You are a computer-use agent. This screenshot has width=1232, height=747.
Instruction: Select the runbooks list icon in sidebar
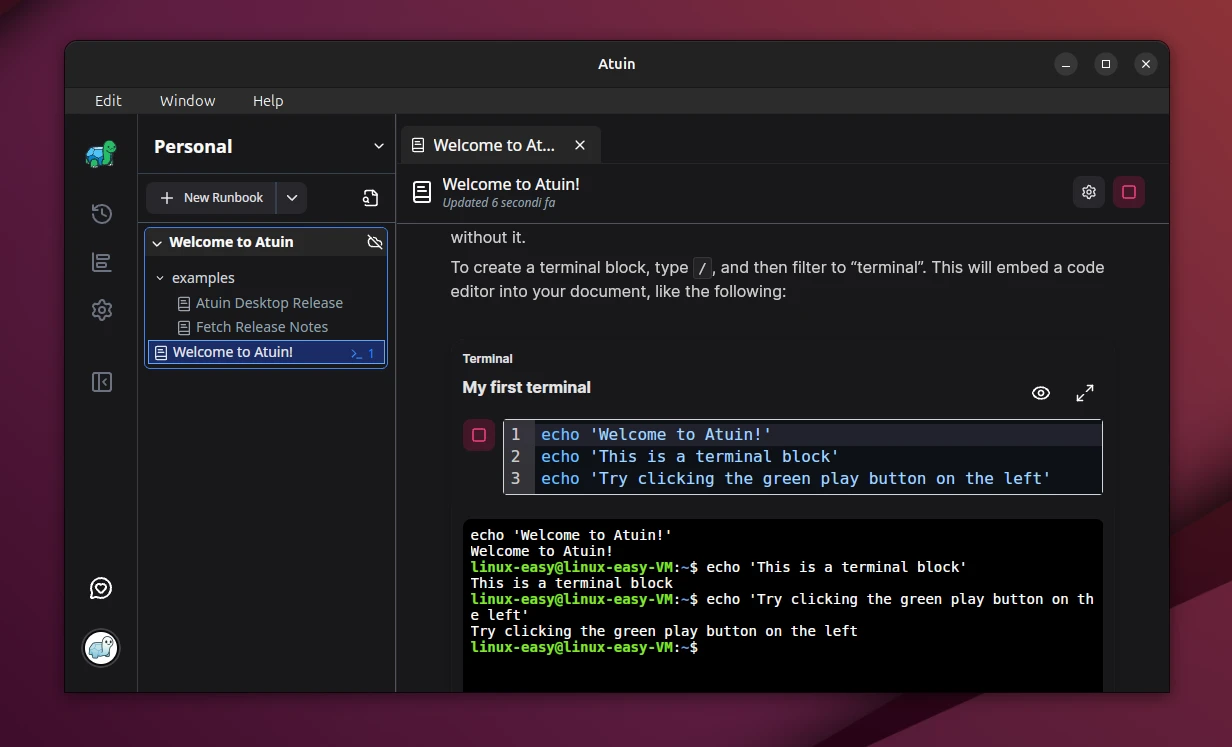(101, 262)
